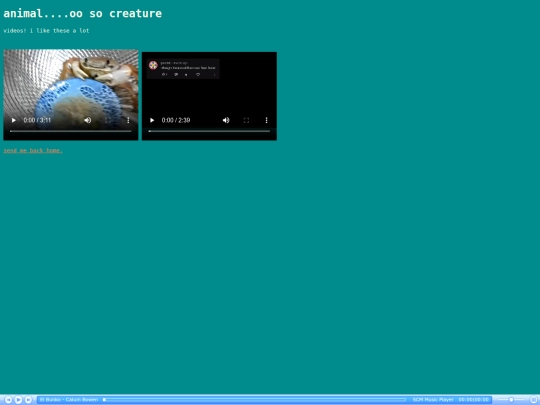Go to previous track in SCM Music Player

click(x=9, y=400)
